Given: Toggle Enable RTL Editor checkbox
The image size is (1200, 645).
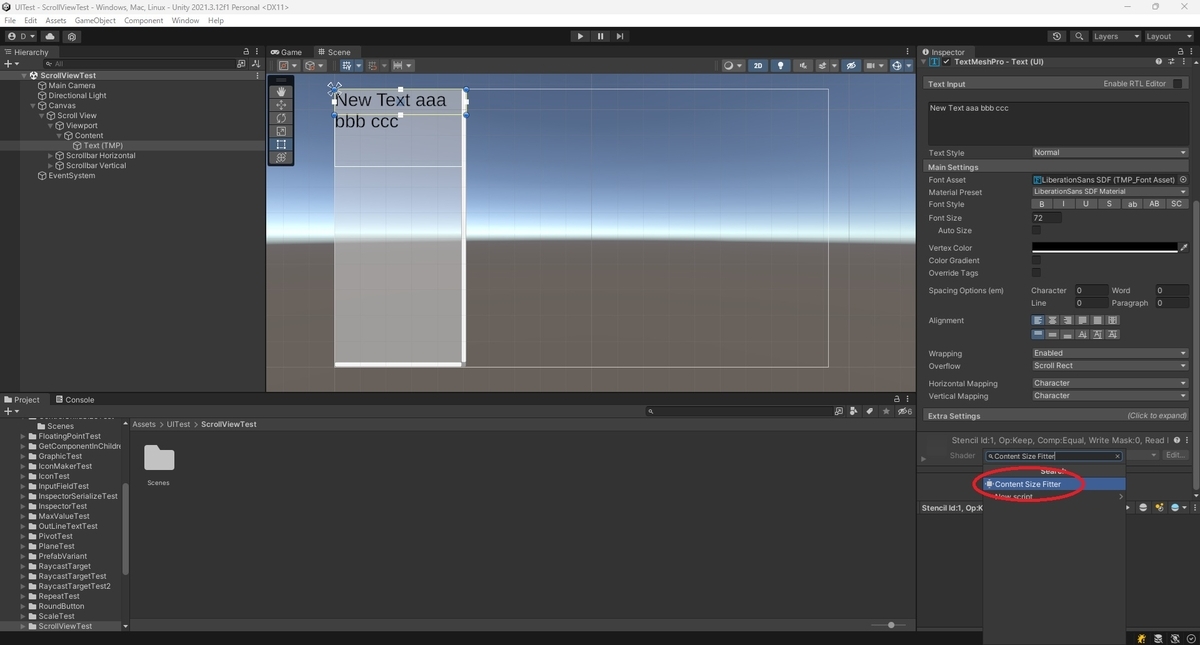Looking at the screenshot, I should point(1178,84).
